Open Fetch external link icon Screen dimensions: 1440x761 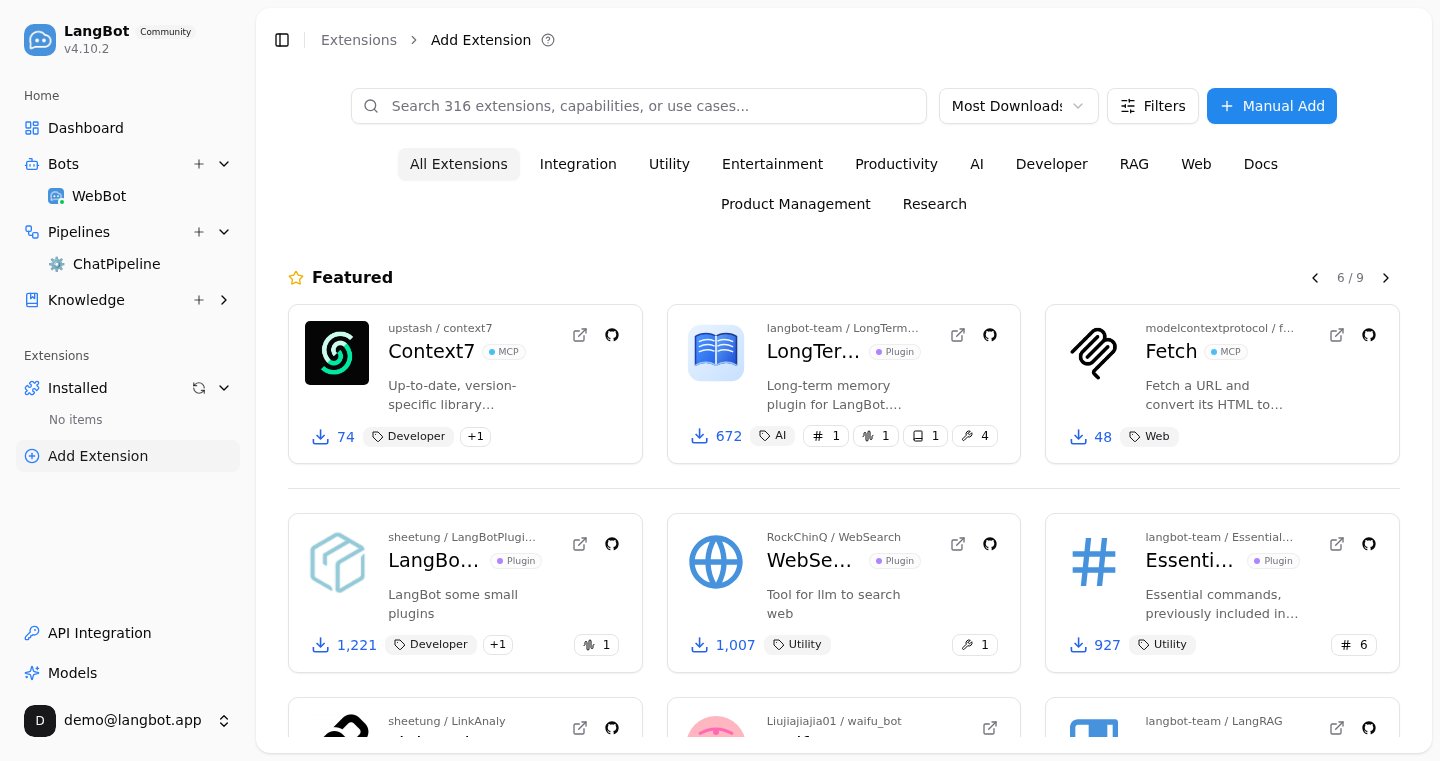pyautogui.click(x=1336, y=335)
